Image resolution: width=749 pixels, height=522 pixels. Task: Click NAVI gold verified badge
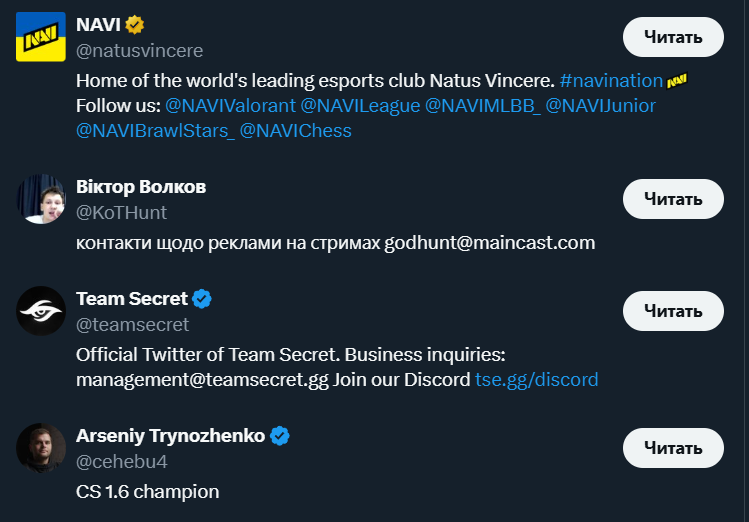coord(135,24)
